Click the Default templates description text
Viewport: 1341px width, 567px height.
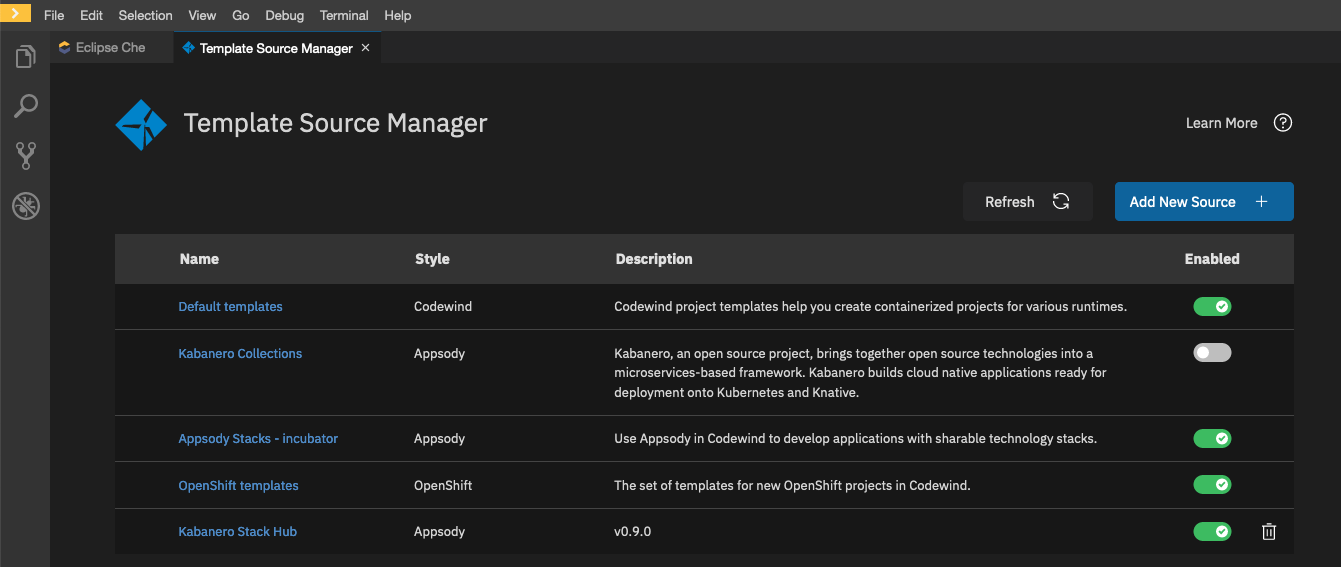click(870, 306)
